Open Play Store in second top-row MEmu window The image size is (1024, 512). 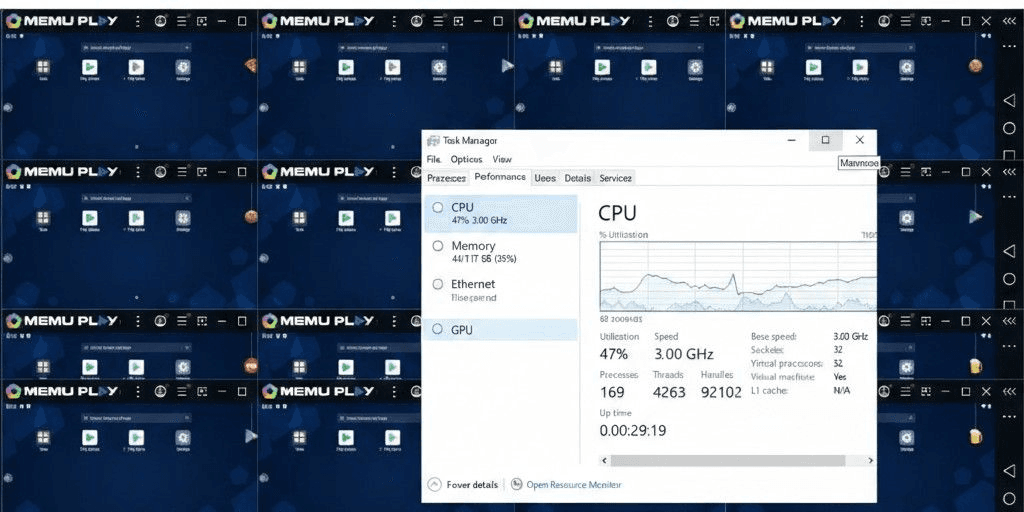(345, 67)
